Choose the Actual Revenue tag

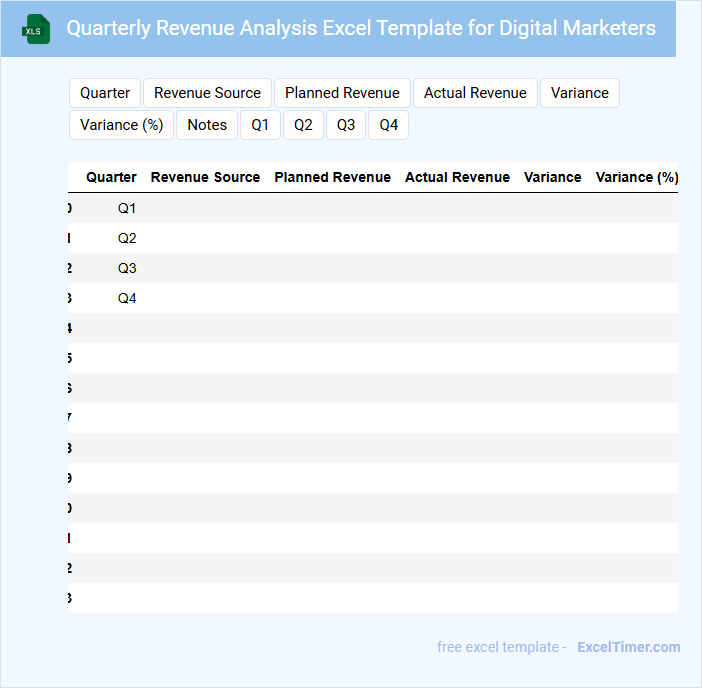[475, 93]
